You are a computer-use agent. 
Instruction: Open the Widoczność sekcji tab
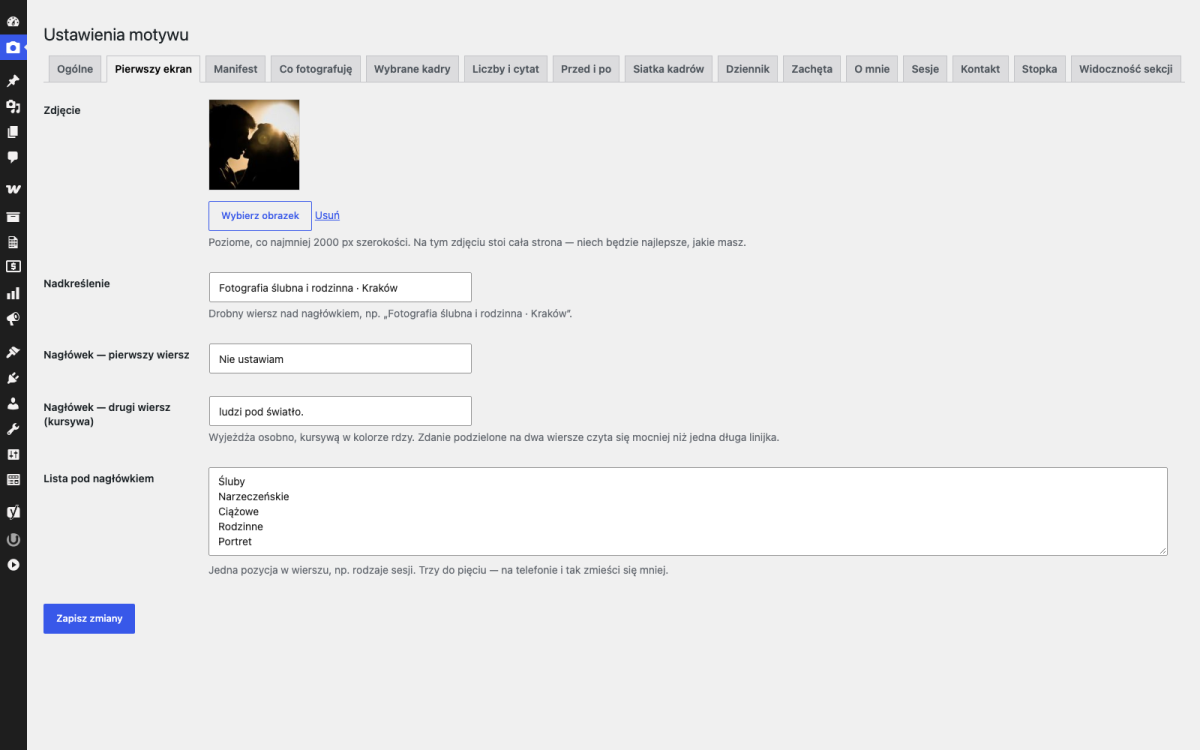tap(1126, 69)
